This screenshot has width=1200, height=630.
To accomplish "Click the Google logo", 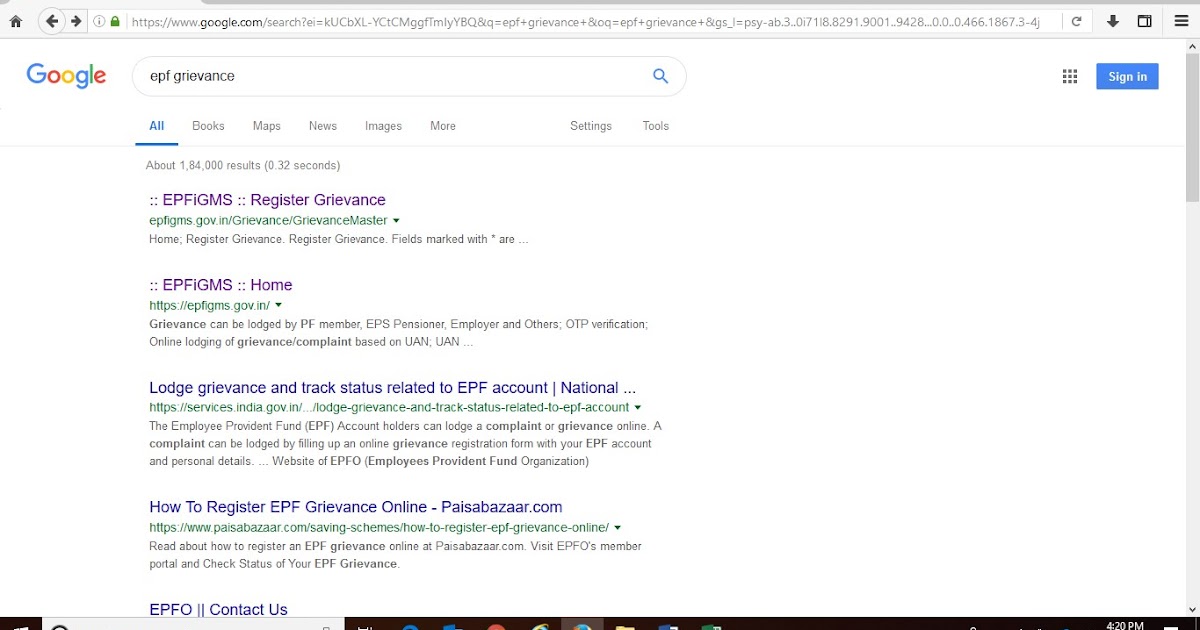I will pos(66,76).
